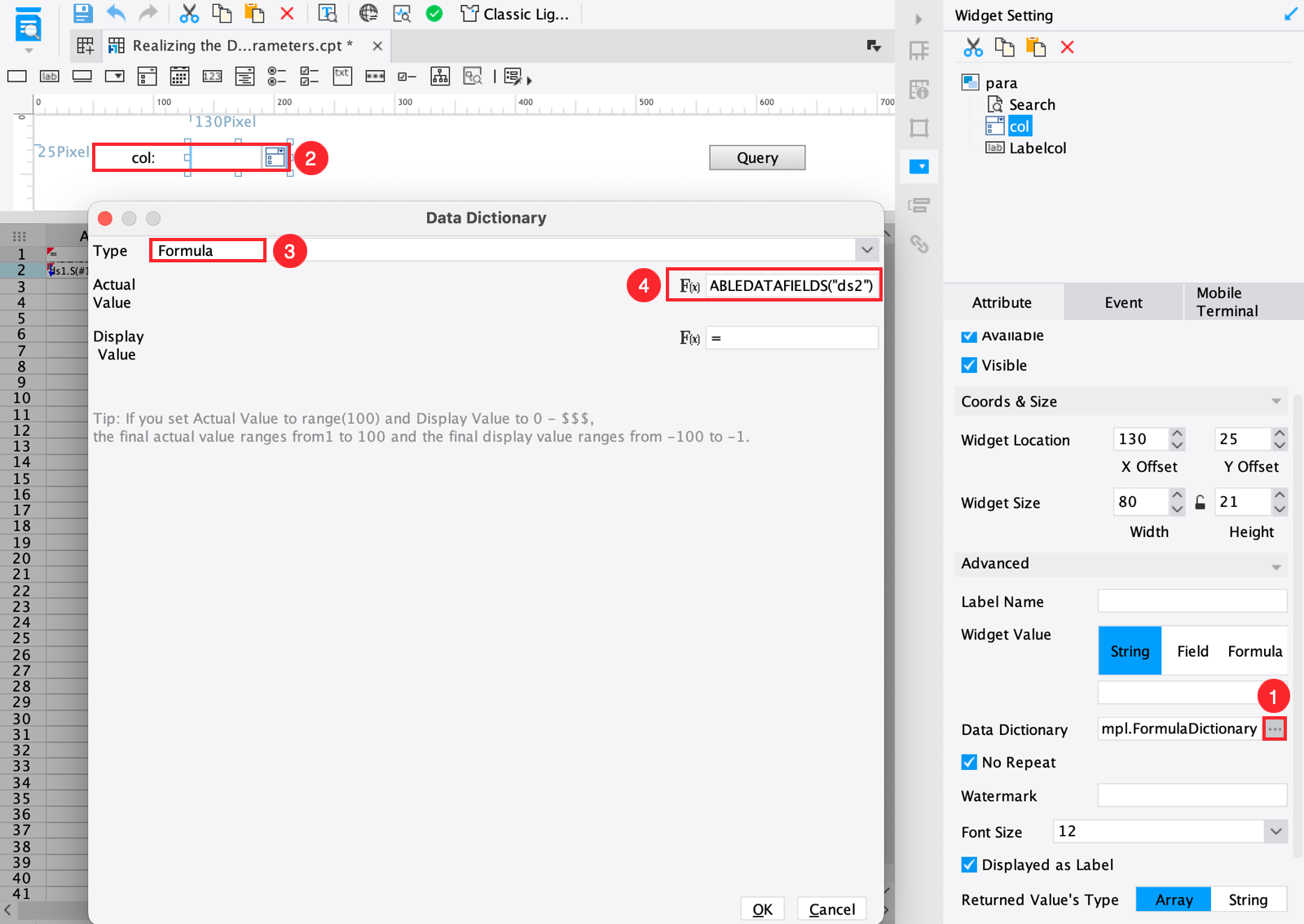Open the Type dropdown in Data Dictionary

click(x=867, y=250)
